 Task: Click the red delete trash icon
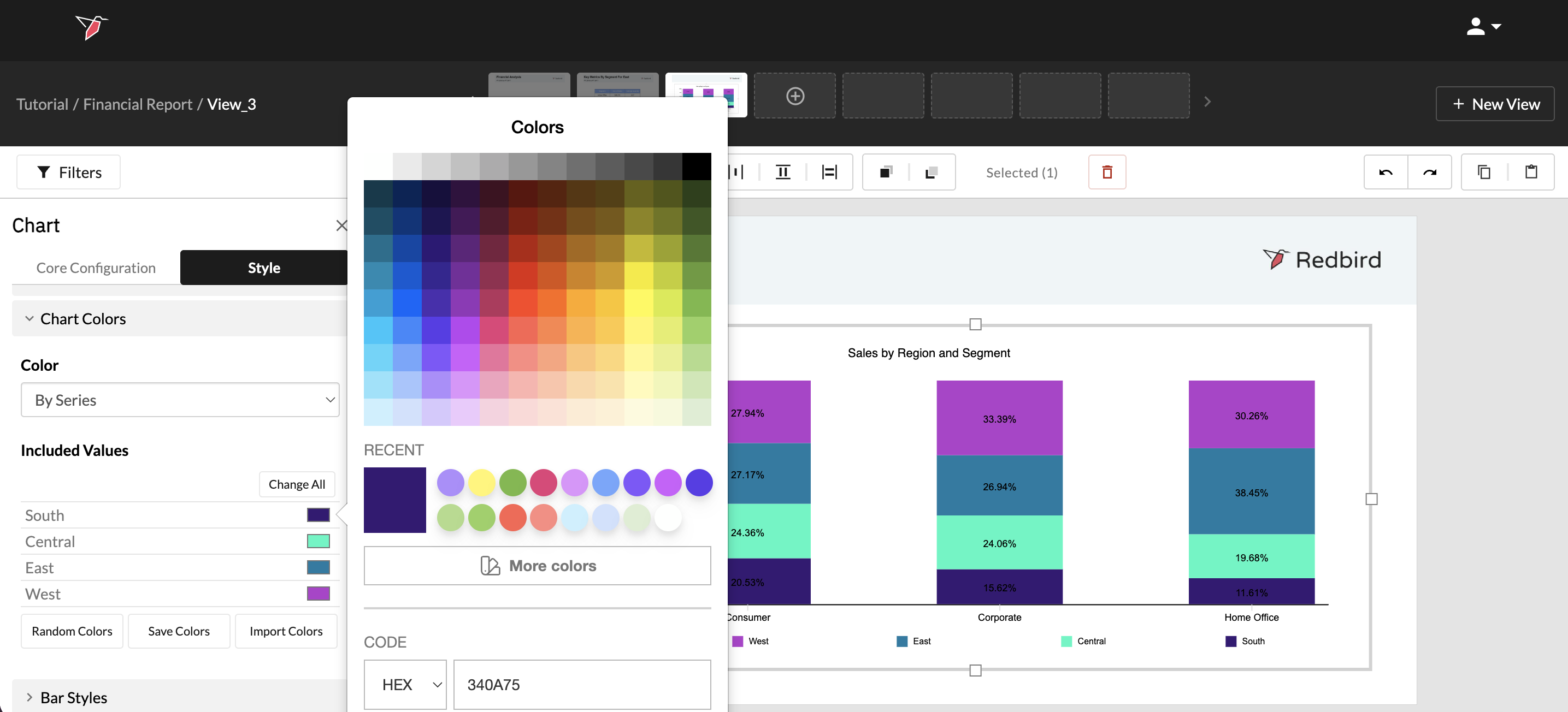1106,172
